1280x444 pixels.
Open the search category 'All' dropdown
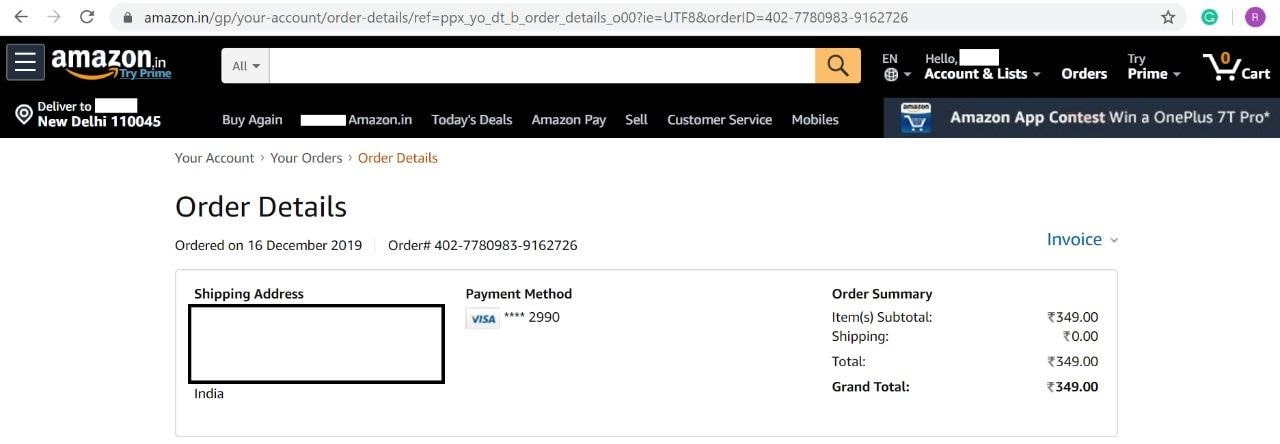pyautogui.click(x=245, y=66)
